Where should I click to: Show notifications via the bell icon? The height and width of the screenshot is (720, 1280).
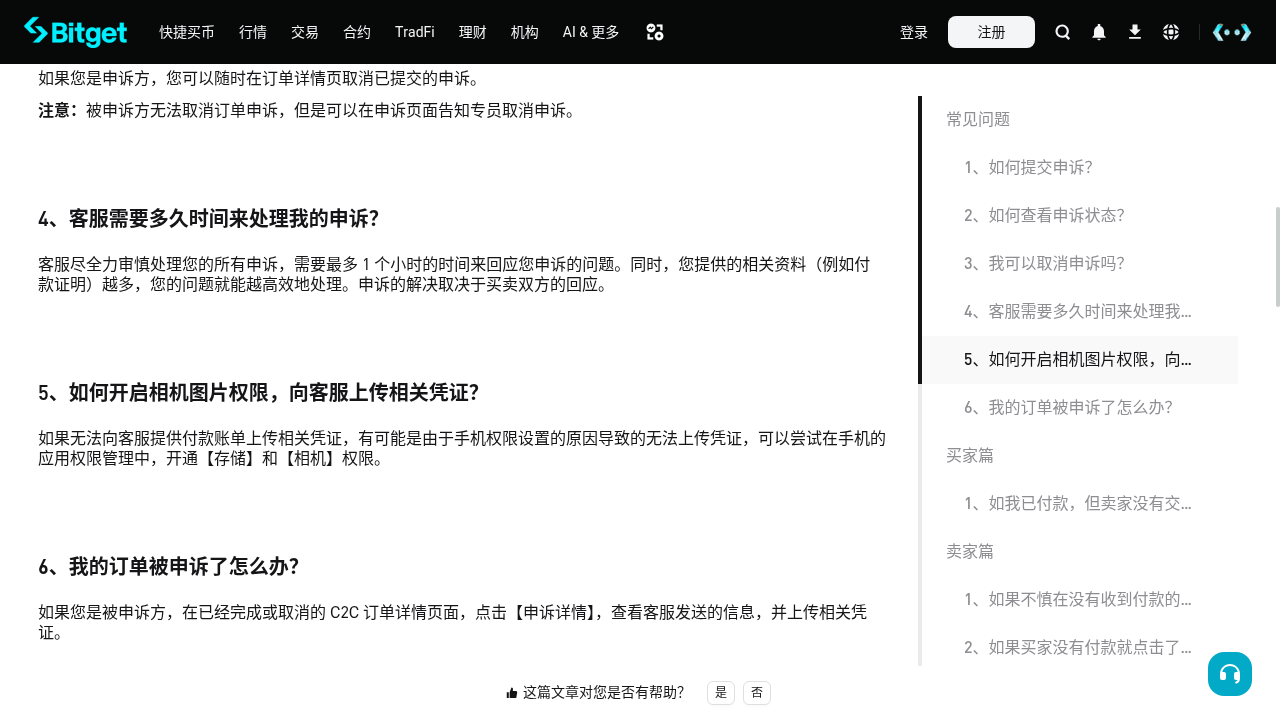[1099, 32]
